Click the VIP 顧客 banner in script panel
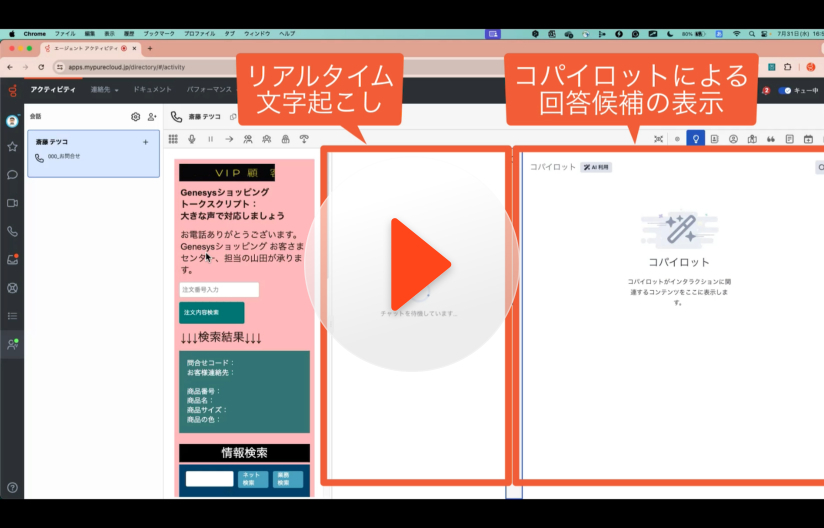Screen dimensions: 824x528 (227, 172)
